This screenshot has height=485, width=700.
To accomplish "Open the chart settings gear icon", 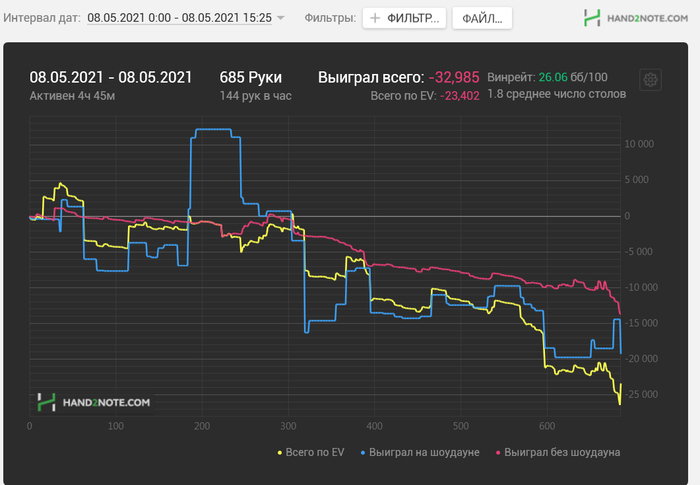I will [x=650, y=80].
